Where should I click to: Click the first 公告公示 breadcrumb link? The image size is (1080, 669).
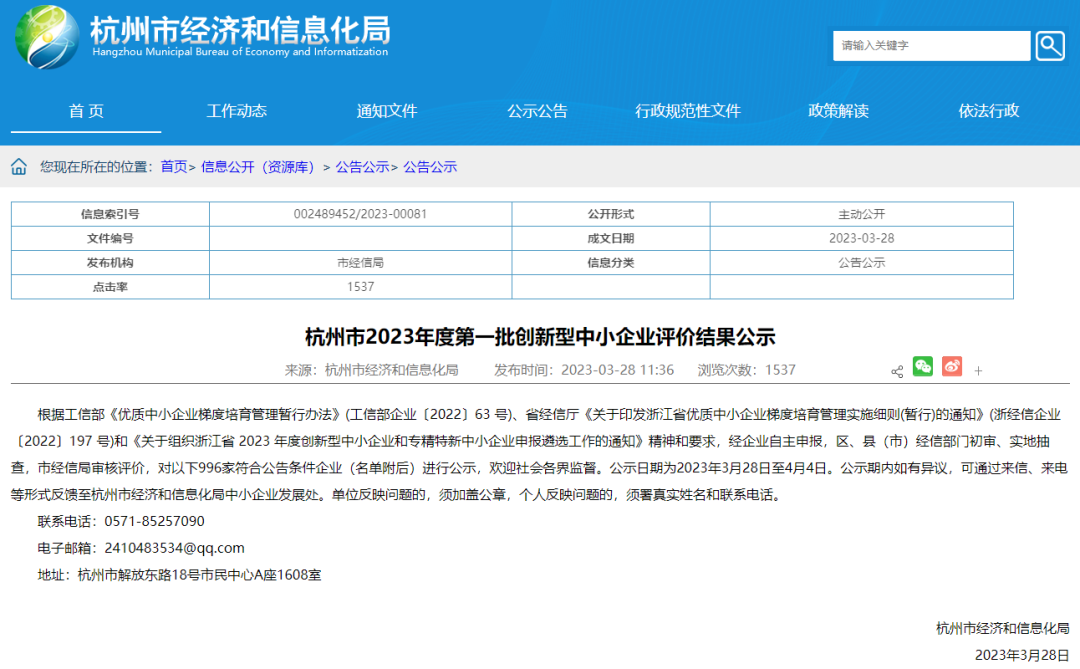click(362, 167)
